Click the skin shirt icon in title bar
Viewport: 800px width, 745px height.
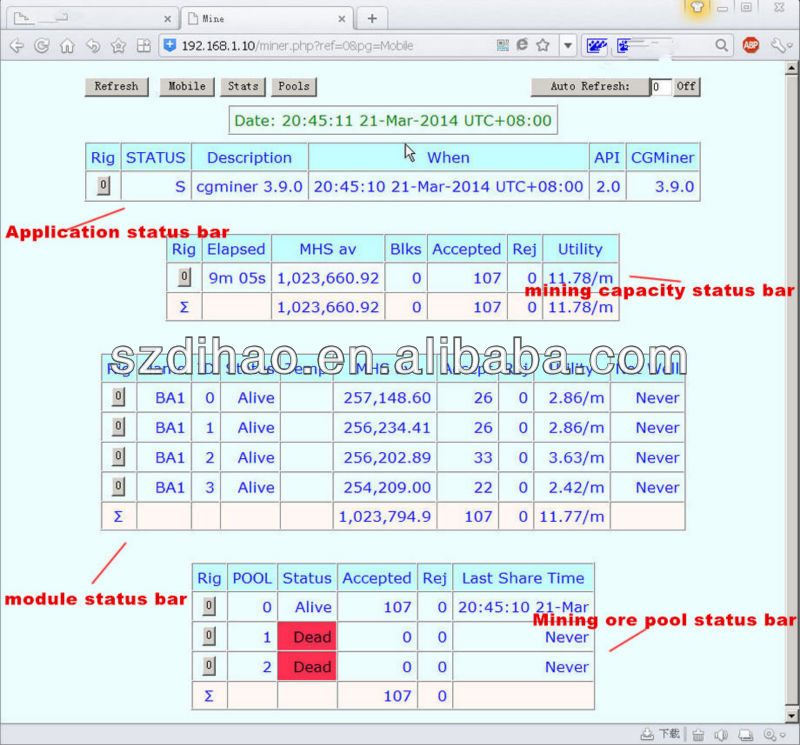coord(697,8)
